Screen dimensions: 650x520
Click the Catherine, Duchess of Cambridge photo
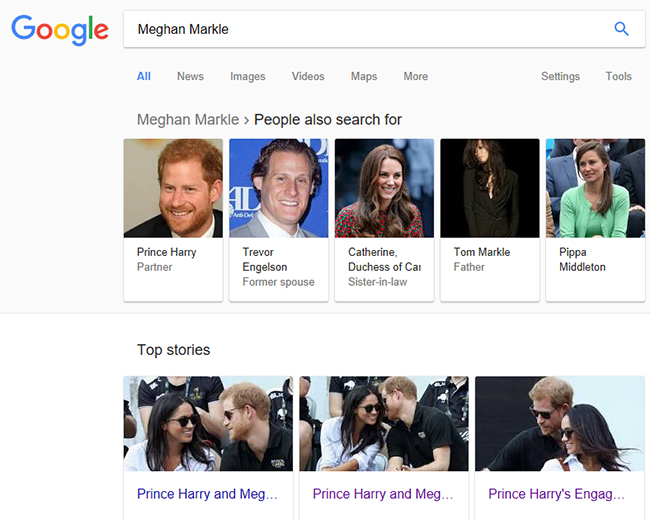[x=385, y=188]
